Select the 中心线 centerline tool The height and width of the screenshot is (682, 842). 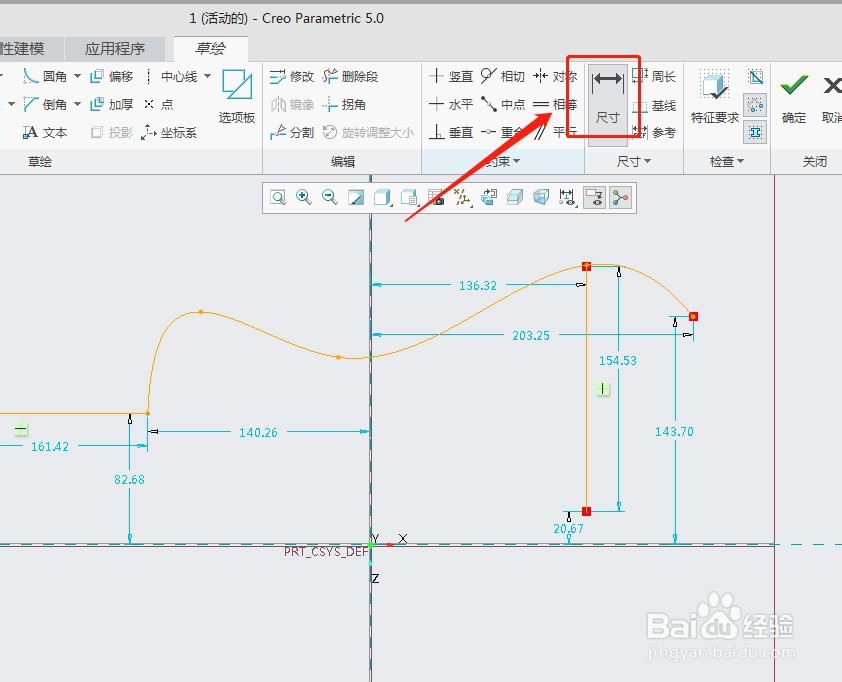pyautogui.click(x=171, y=76)
